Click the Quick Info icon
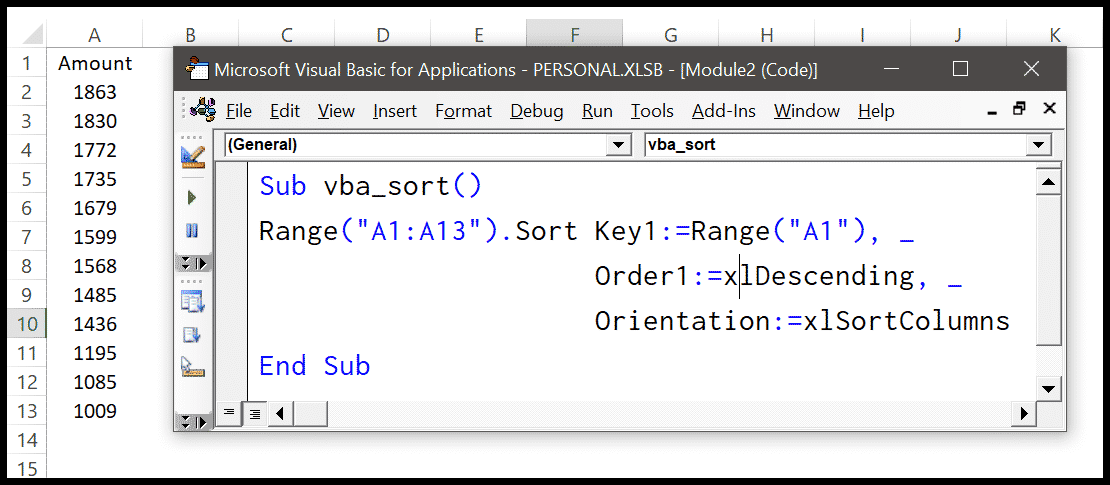 pos(193,367)
